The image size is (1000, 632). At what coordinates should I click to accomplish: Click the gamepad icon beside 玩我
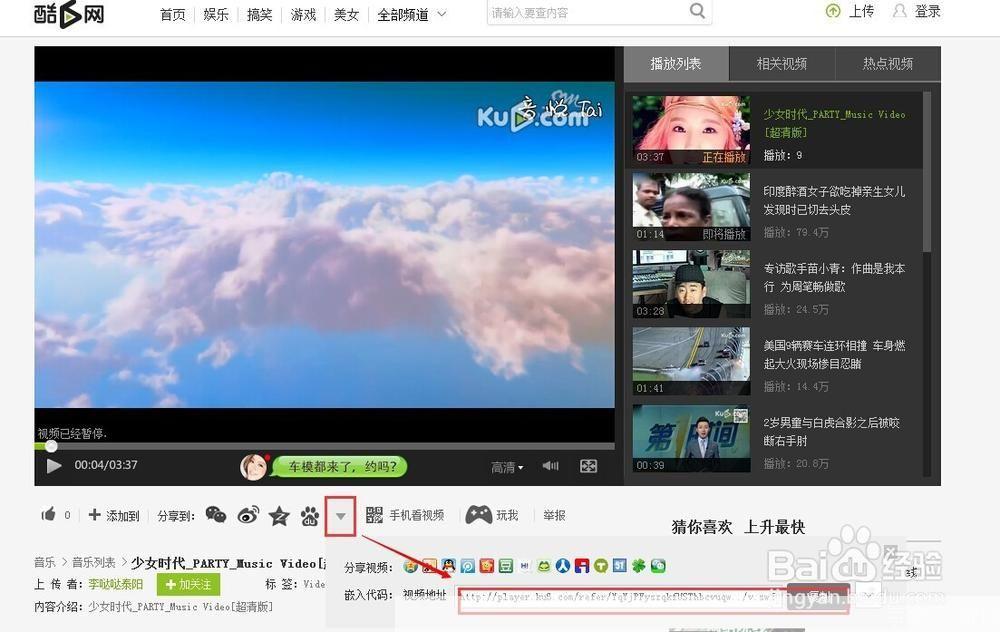478,515
